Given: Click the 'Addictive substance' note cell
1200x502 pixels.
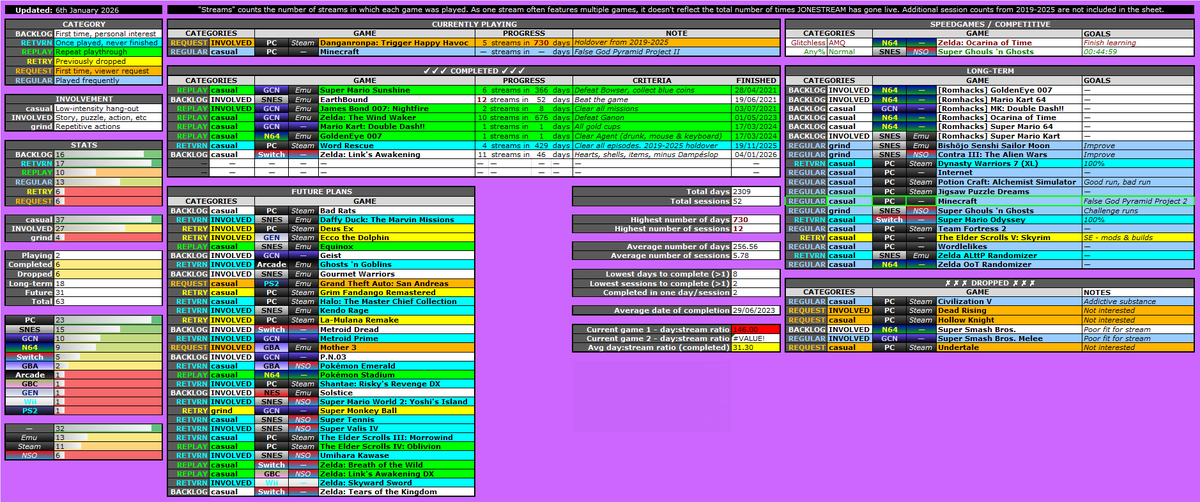Looking at the screenshot, I should [x=1137, y=301].
